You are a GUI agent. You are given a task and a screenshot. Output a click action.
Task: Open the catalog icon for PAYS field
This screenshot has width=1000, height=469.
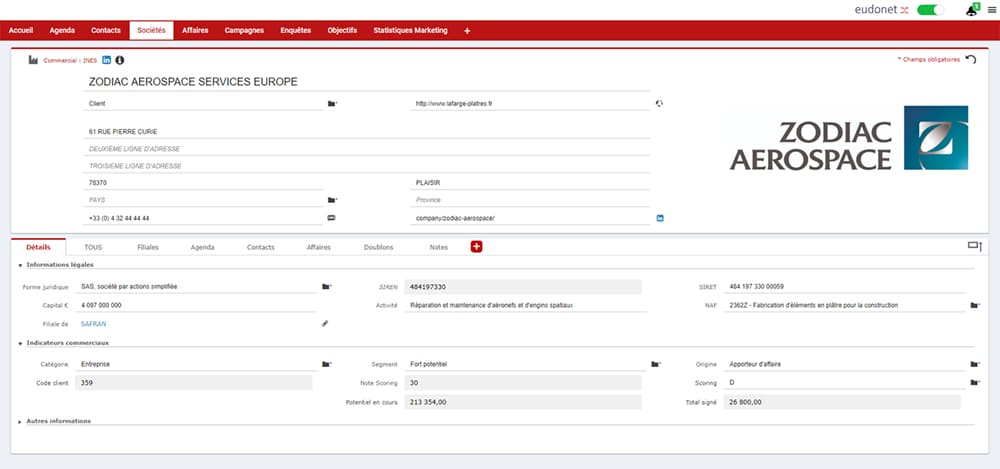point(332,200)
